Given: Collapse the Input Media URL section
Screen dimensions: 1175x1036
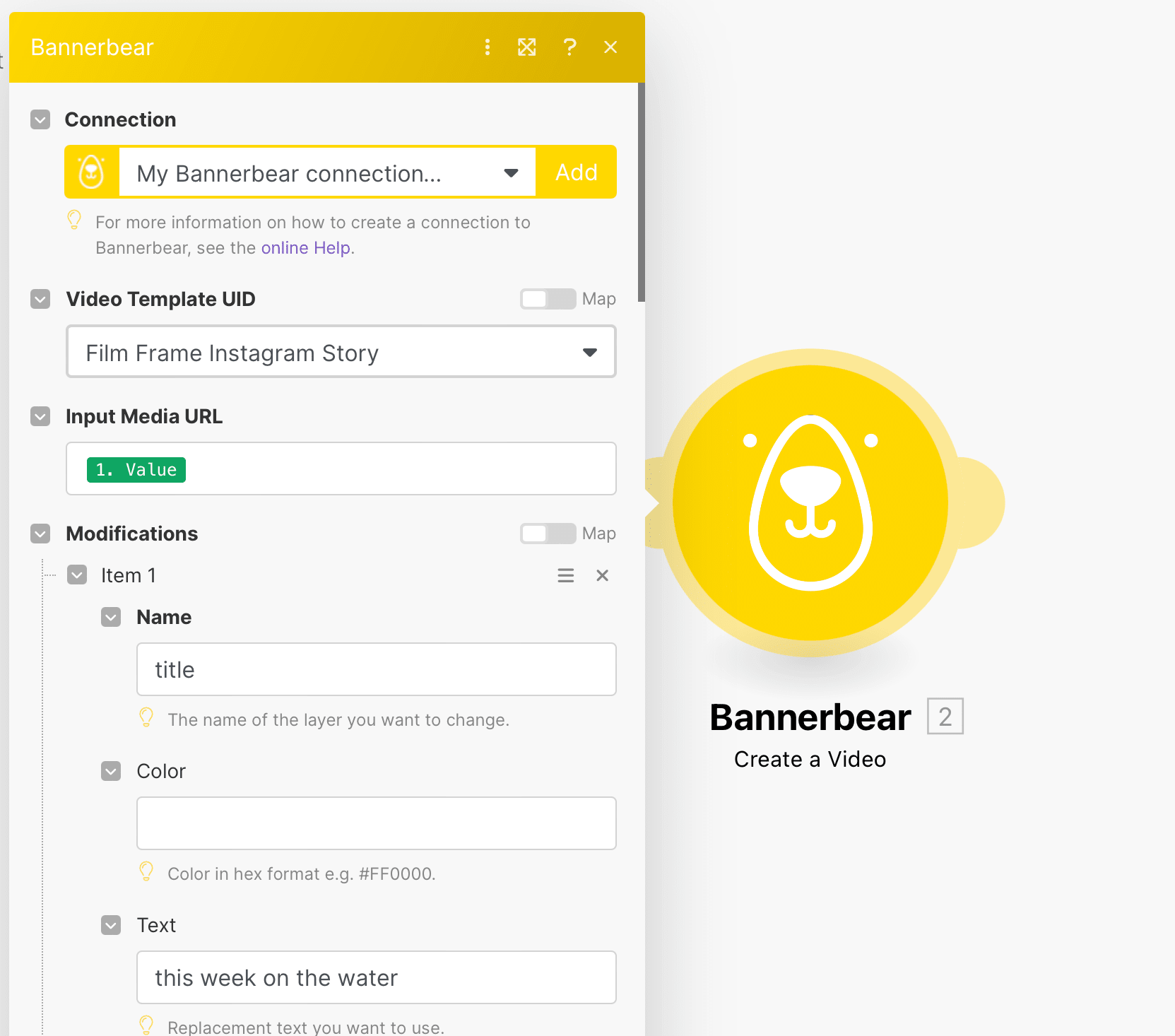Looking at the screenshot, I should tap(40, 416).
